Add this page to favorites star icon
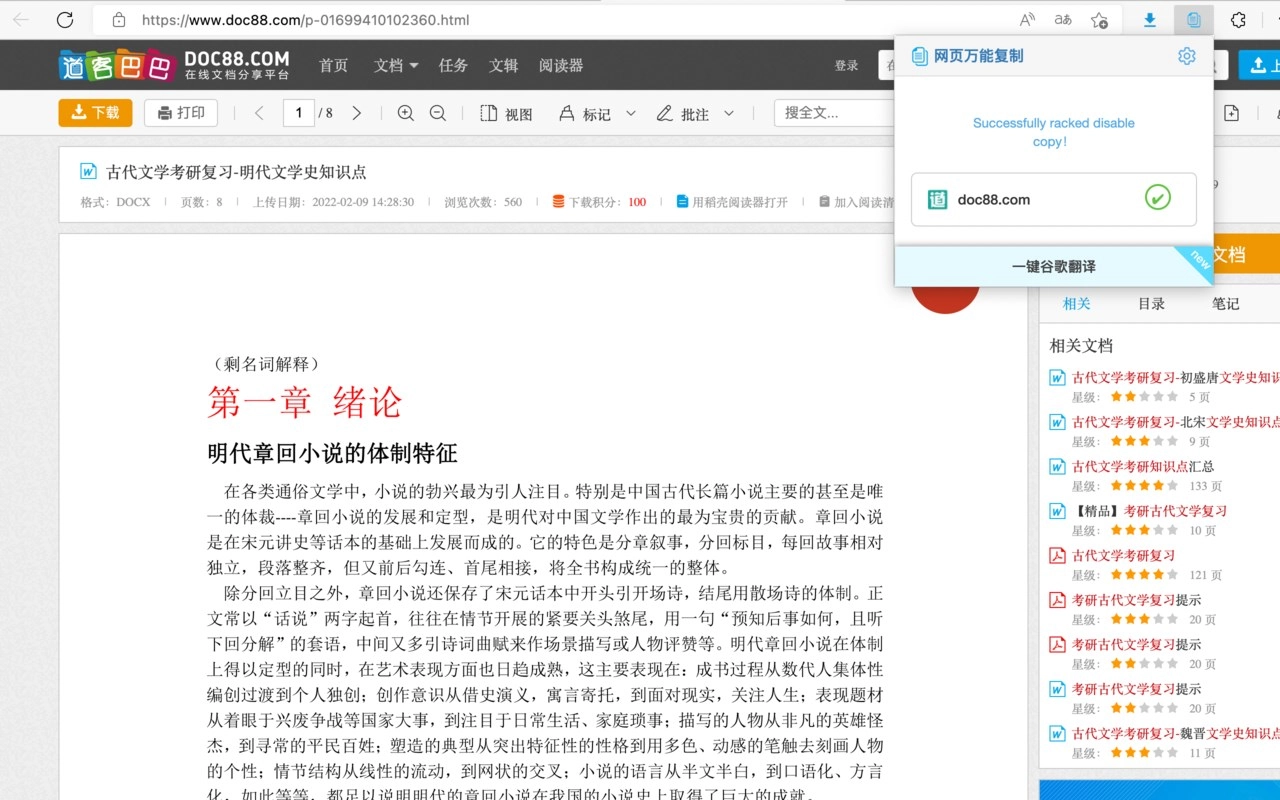Viewport: 1280px width, 800px height. tap(1099, 20)
